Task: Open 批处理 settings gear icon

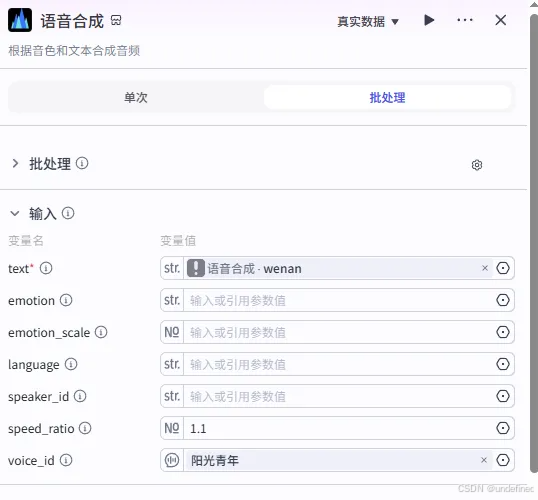Action: 477,165
